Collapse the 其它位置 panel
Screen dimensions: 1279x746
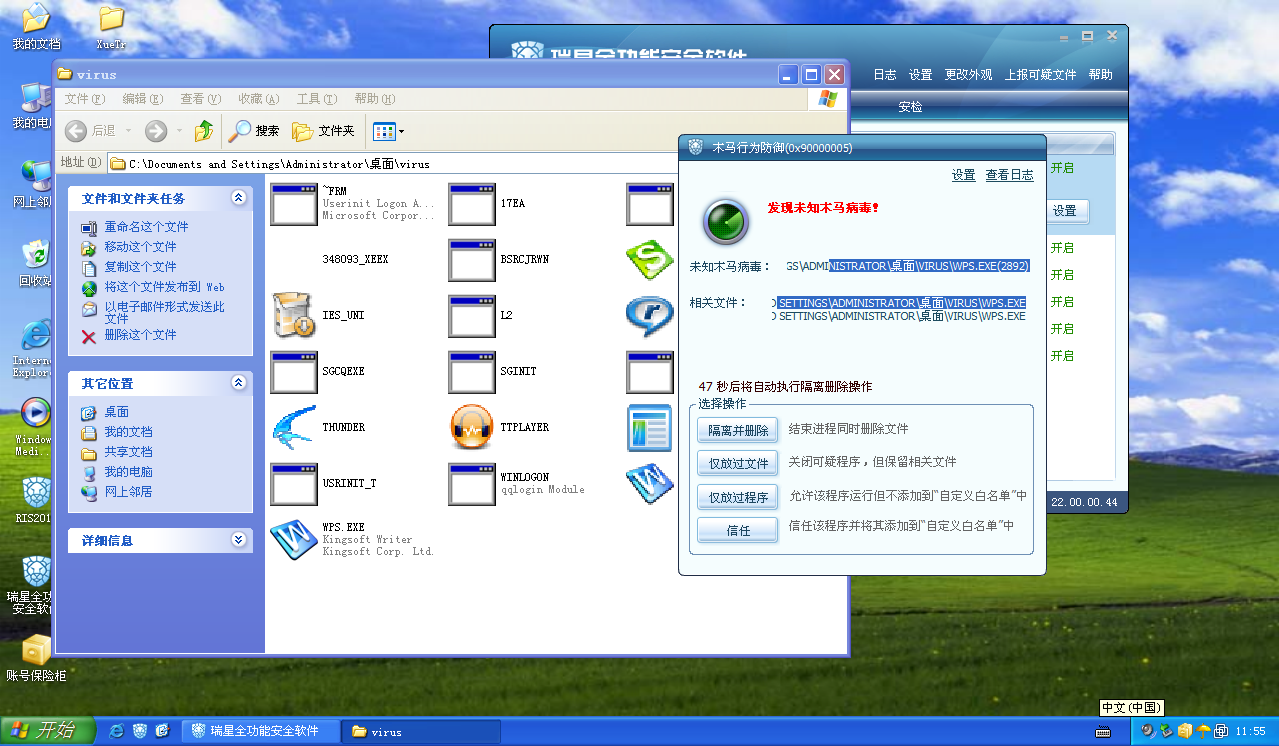click(238, 383)
